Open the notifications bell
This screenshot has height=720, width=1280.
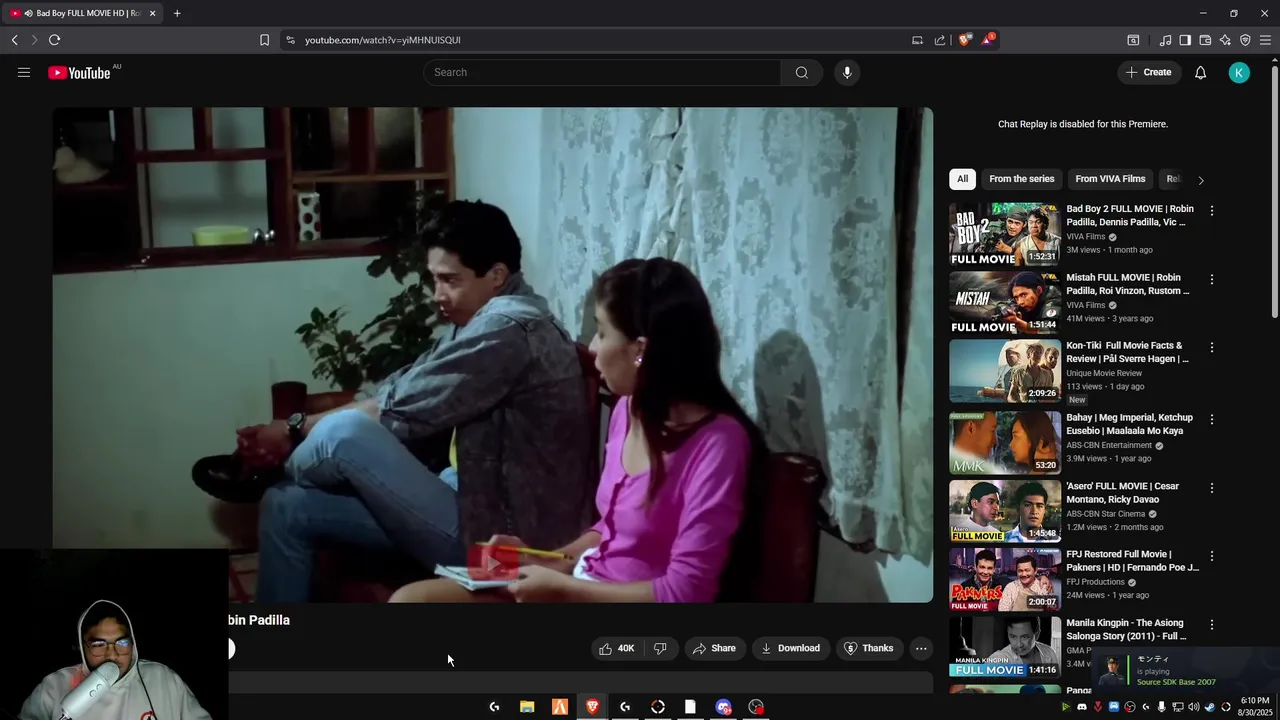coord(1201,72)
